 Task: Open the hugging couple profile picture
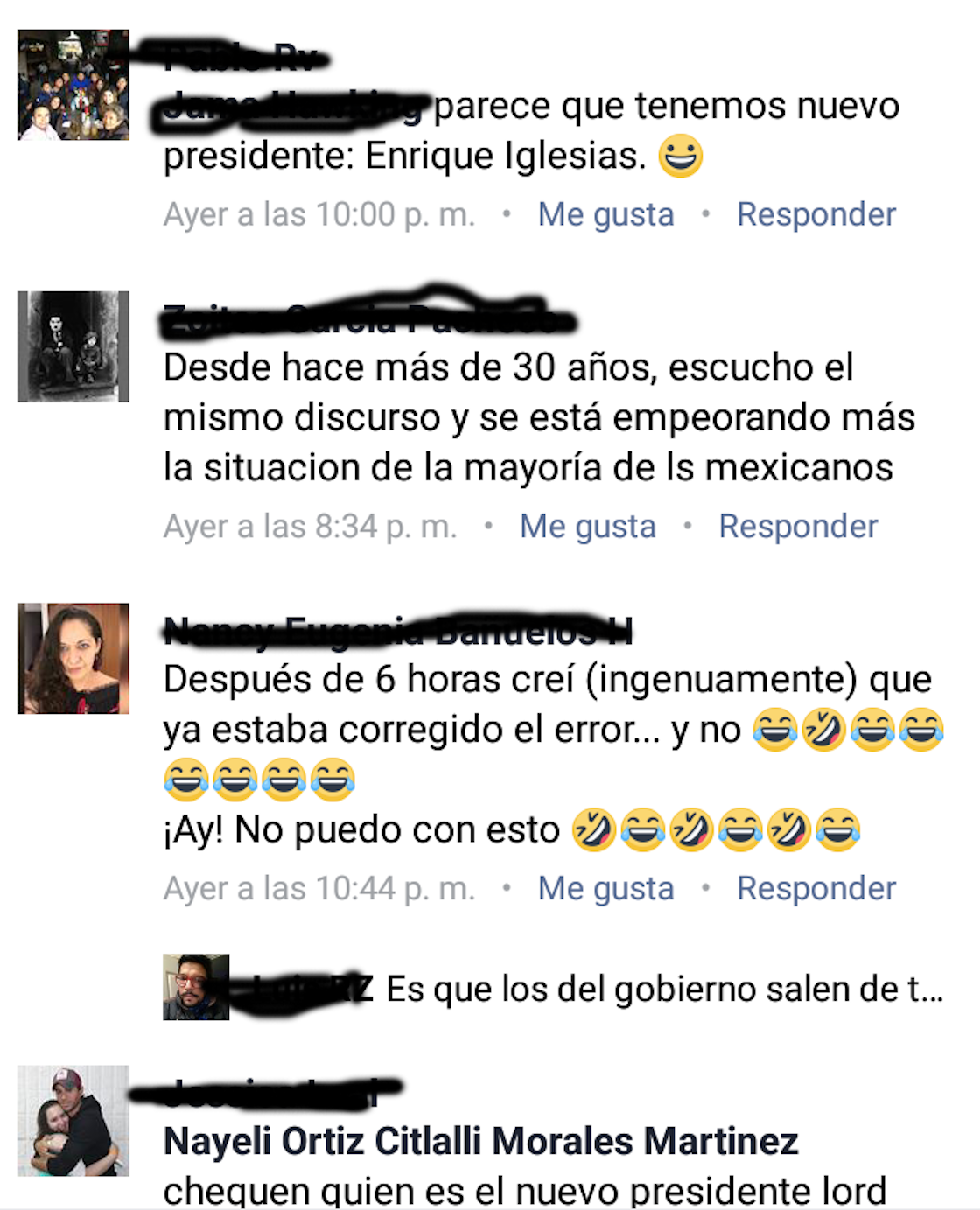click(73, 1121)
